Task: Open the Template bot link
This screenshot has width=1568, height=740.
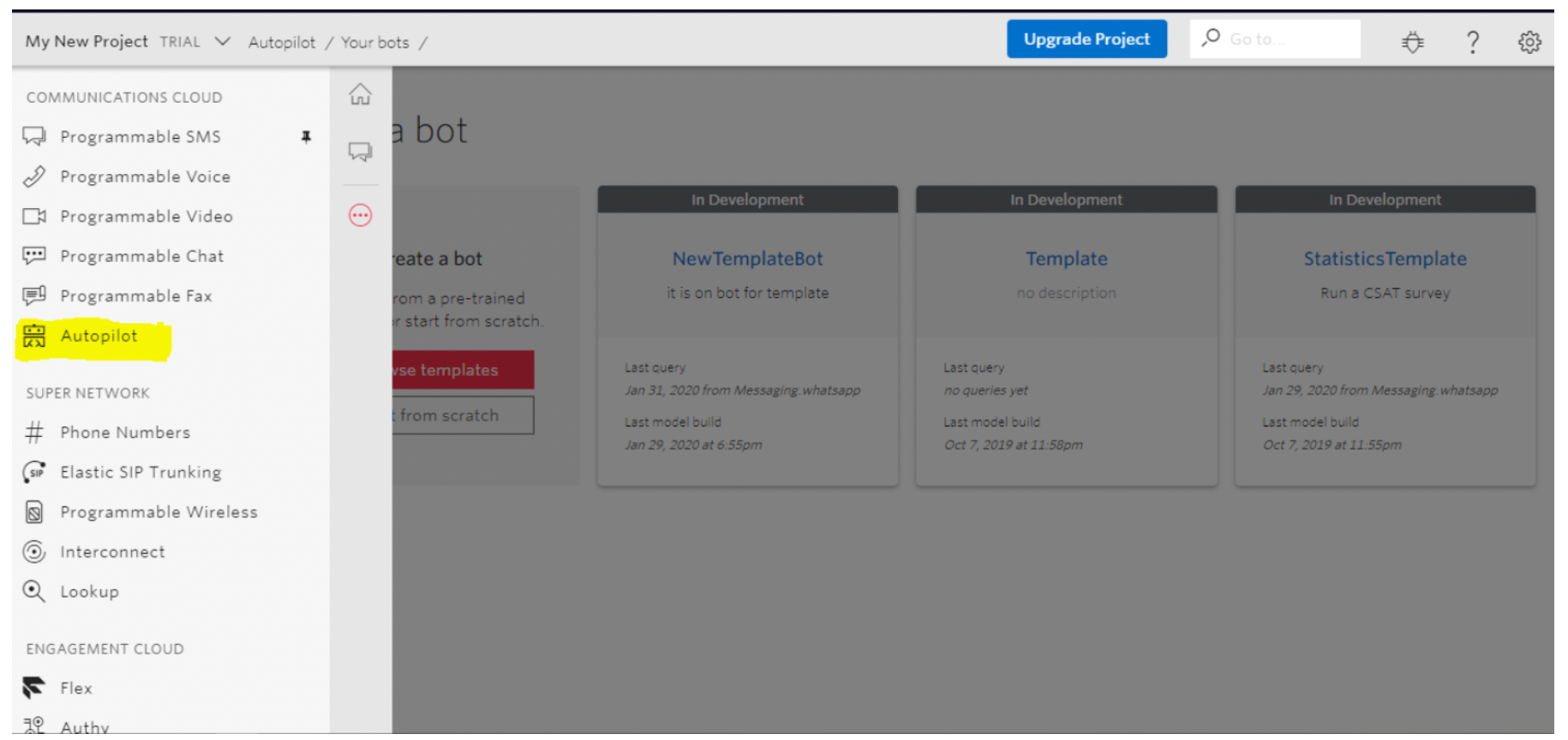Action: point(1067,259)
